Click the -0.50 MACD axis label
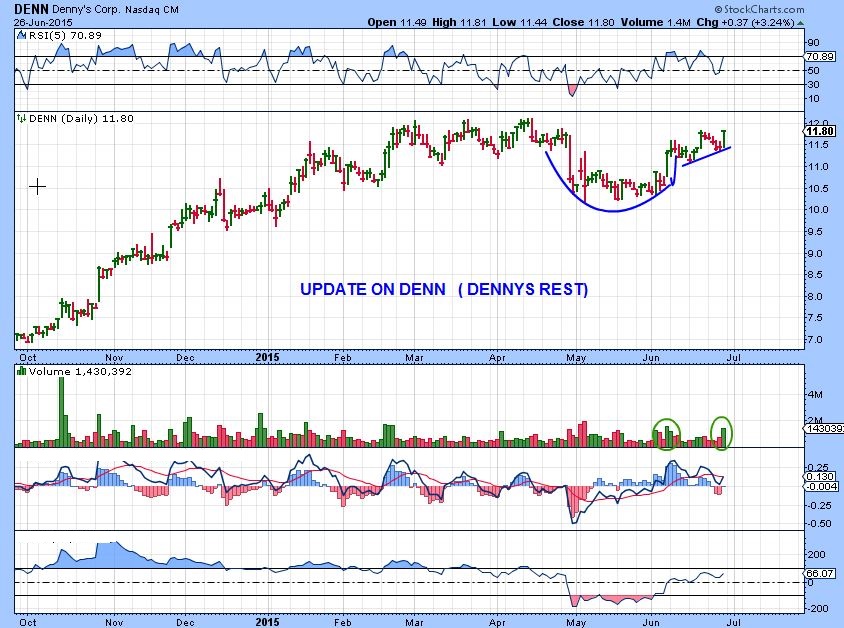This screenshot has height=628, width=844. point(818,524)
